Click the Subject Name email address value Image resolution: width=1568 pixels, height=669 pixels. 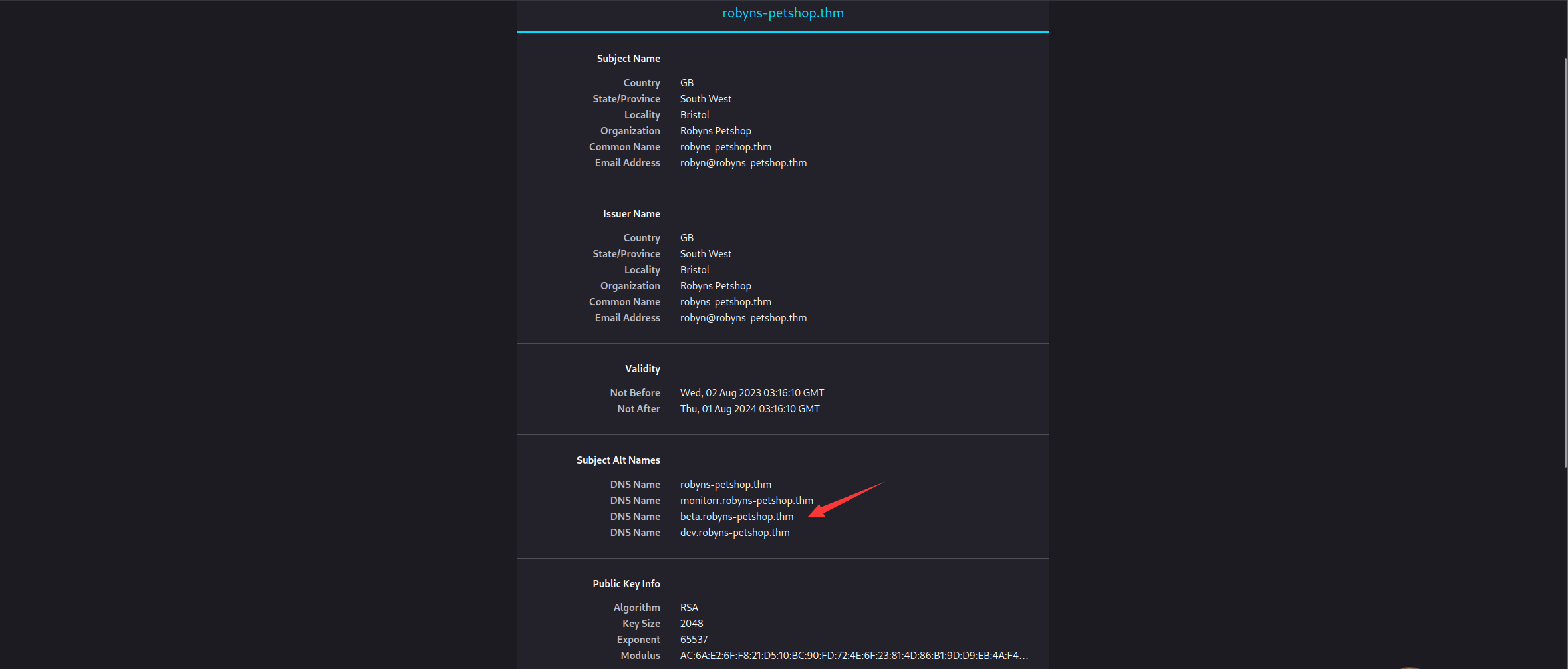point(743,163)
